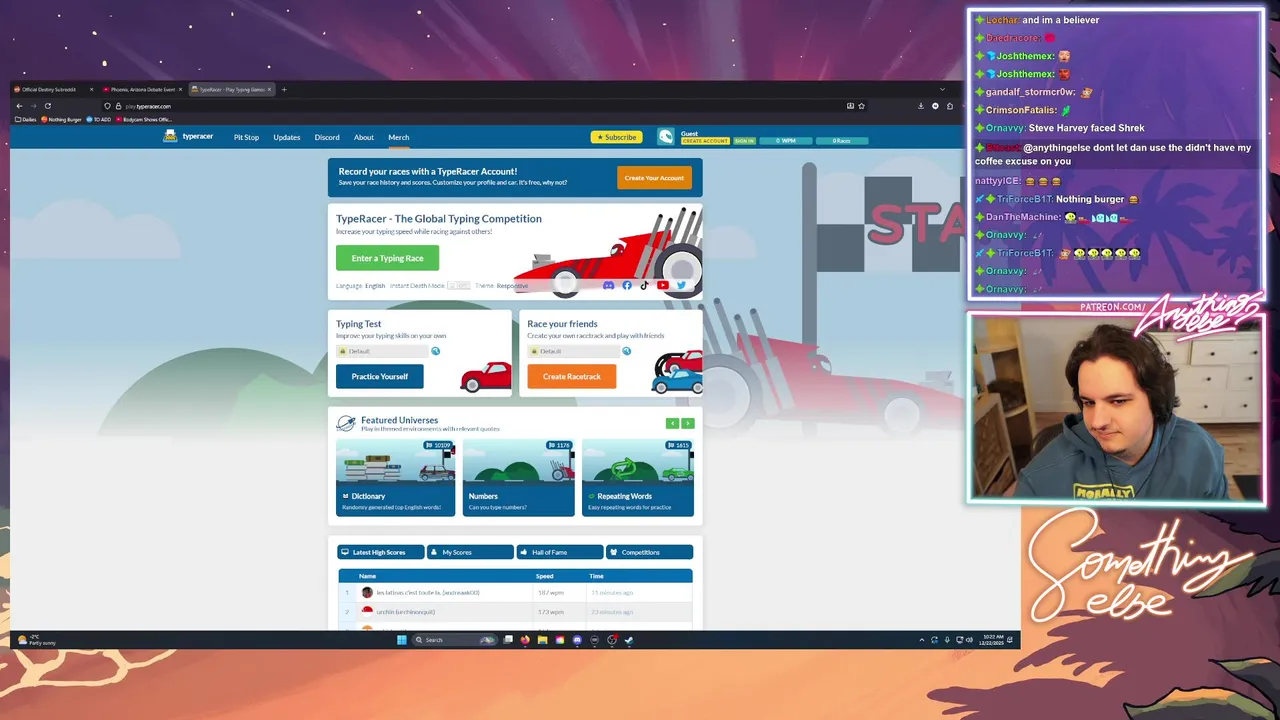Viewport: 1280px width, 720px height.
Task: Switch to the Latest High Scores tab
Action: [x=381, y=552]
